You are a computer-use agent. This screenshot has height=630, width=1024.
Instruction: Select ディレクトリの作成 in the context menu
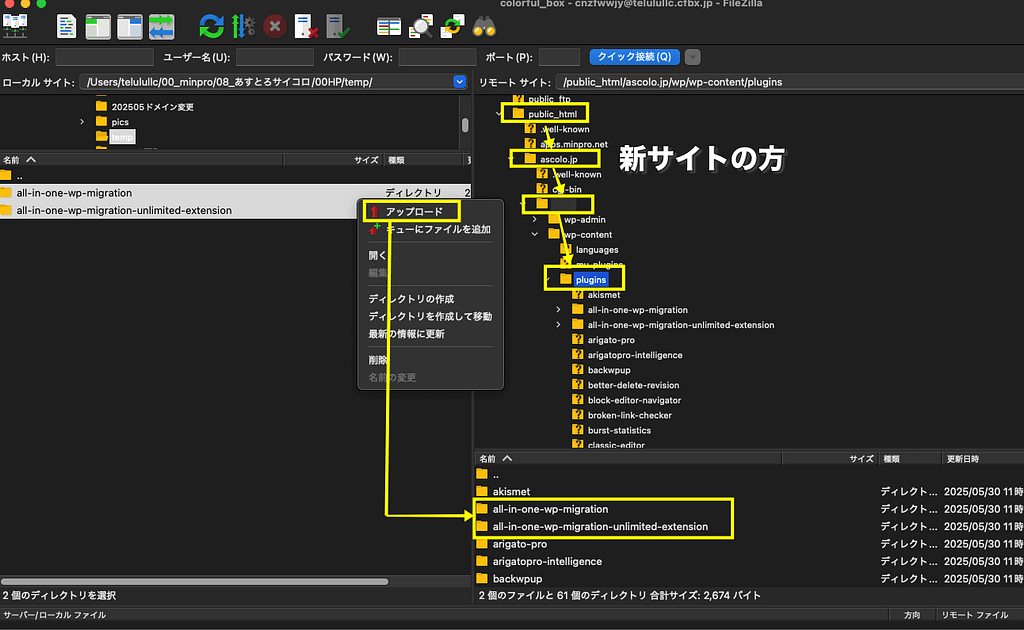point(411,299)
